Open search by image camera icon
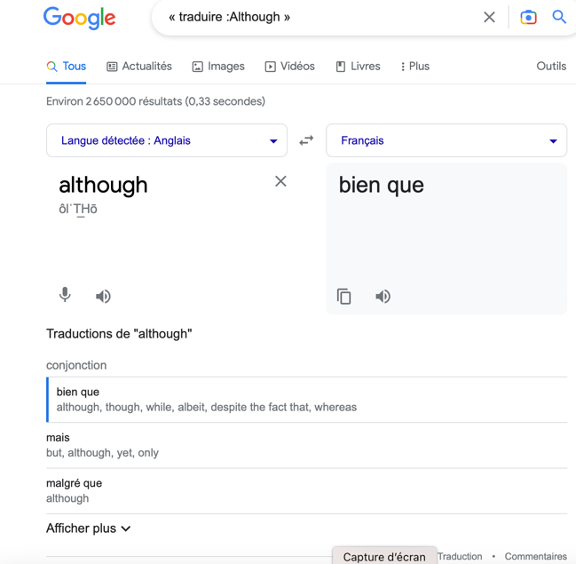The width and height of the screenshot is (576, 564). pyautogui.click(x=528, y=17)
